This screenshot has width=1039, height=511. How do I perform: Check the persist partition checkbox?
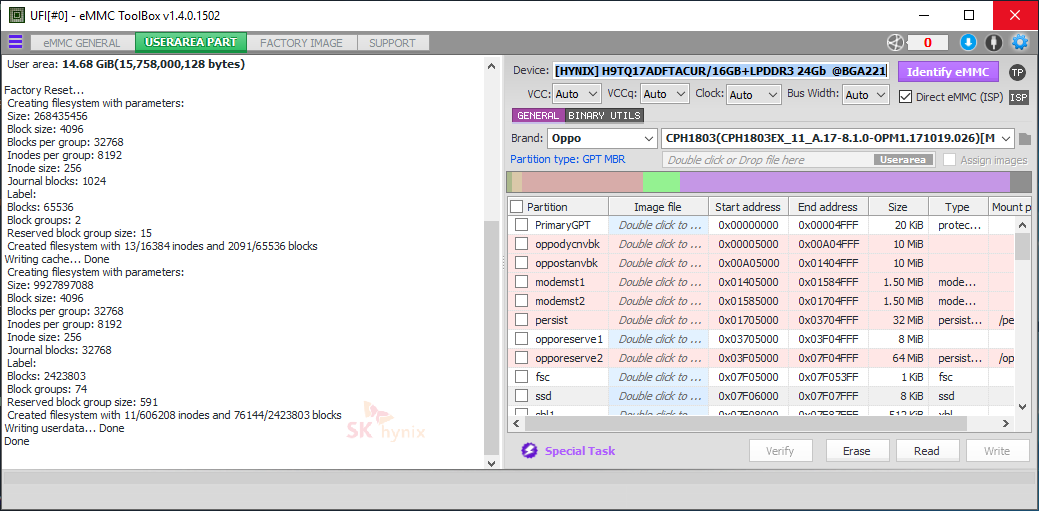[x=521, y=320]
